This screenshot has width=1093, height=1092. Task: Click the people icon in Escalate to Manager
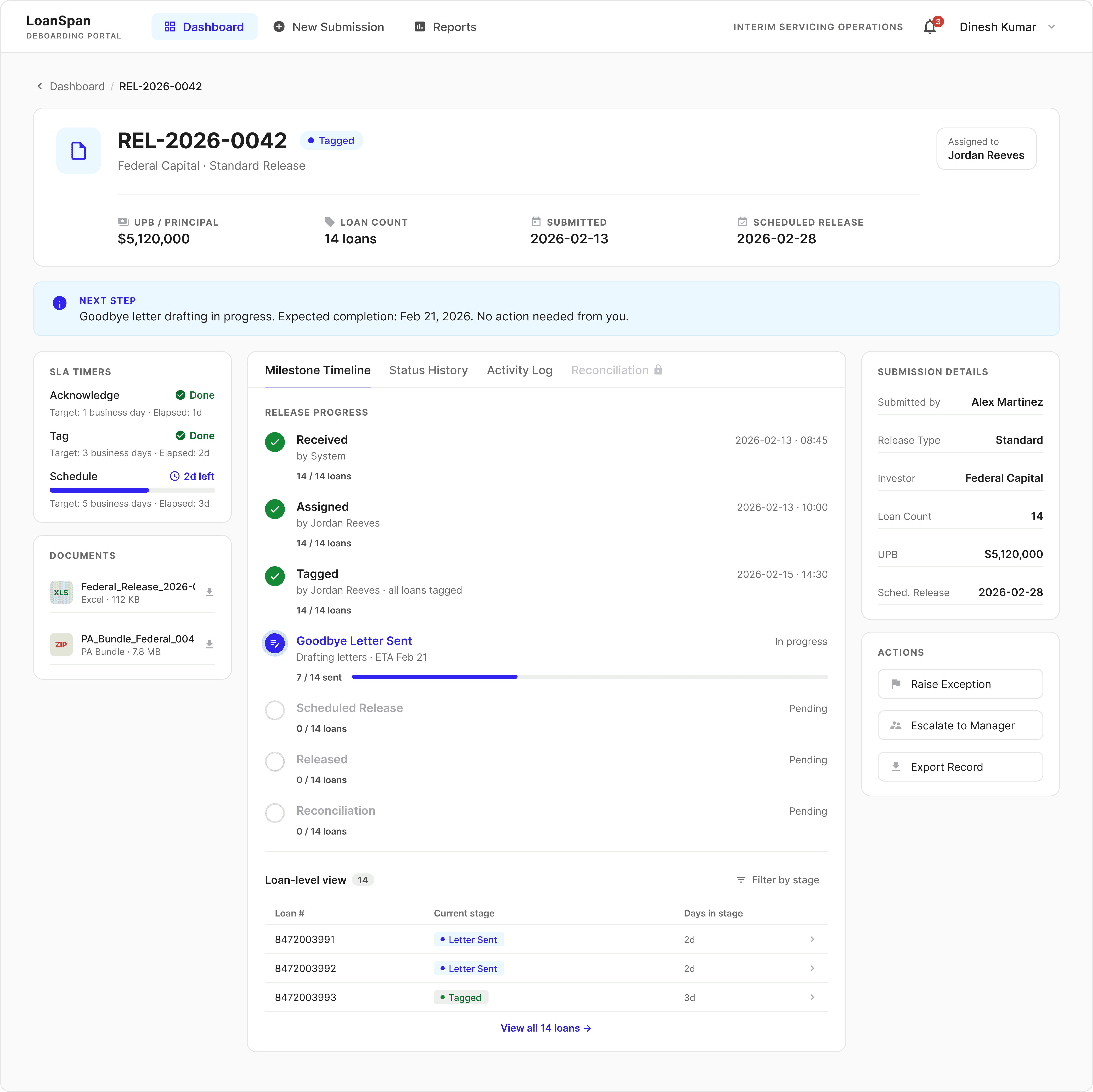pos(896,725)
